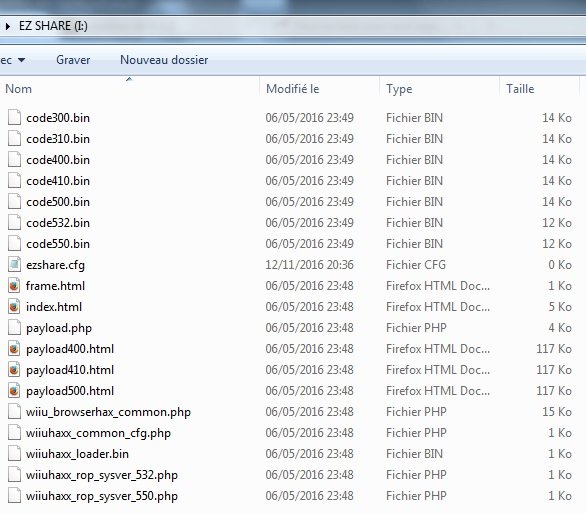Click the Firefox HTML Doc type of index.html
The image size is (586, 514).
tap(438, 307)
